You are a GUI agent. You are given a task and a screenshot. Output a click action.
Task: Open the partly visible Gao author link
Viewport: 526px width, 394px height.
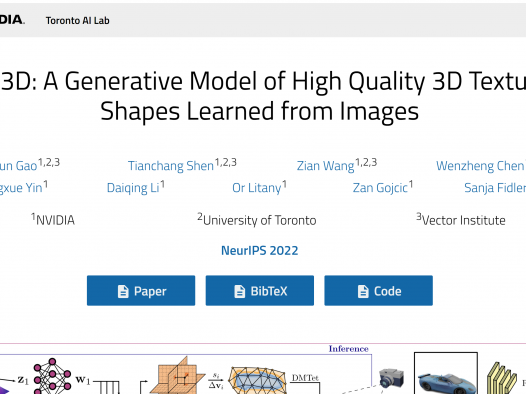pos(18,166)
